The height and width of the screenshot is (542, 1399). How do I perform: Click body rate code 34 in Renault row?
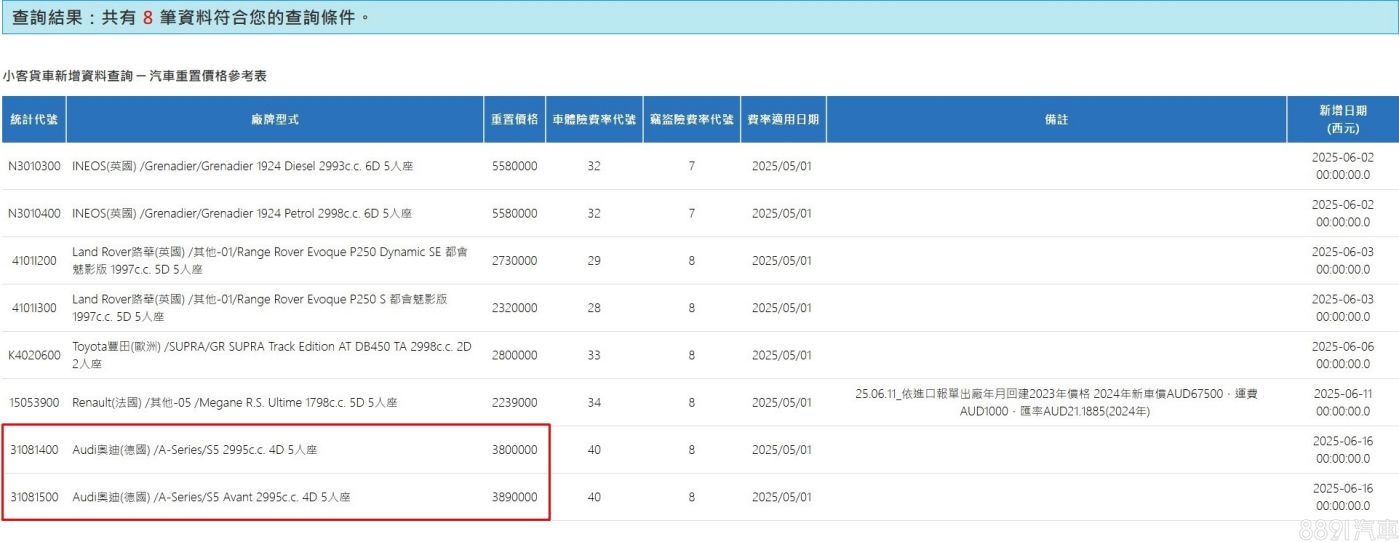[594, 403]
